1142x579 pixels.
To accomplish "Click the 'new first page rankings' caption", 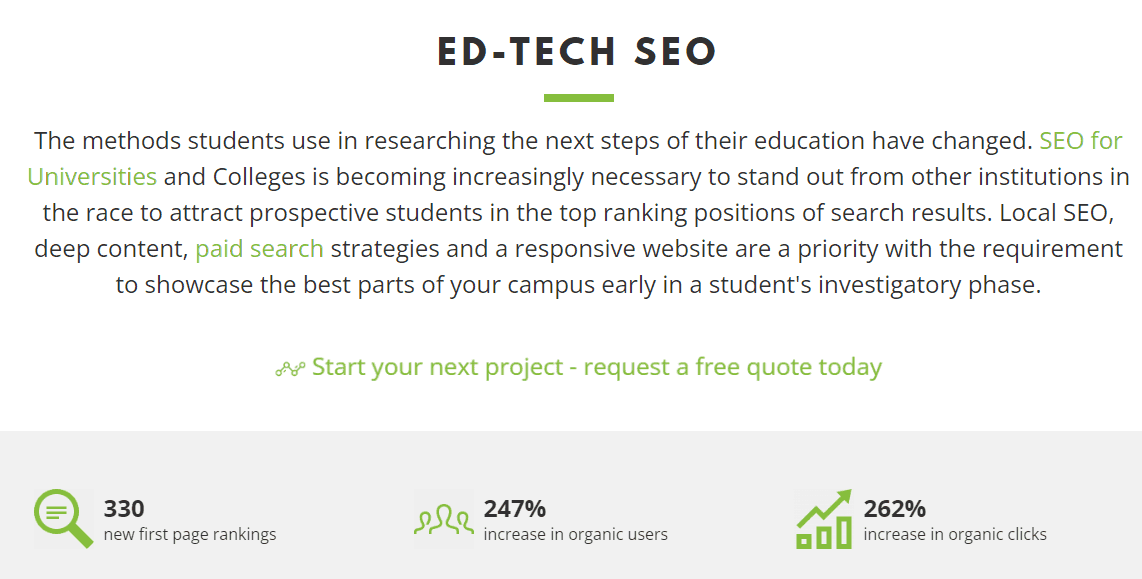I will 190,534.
